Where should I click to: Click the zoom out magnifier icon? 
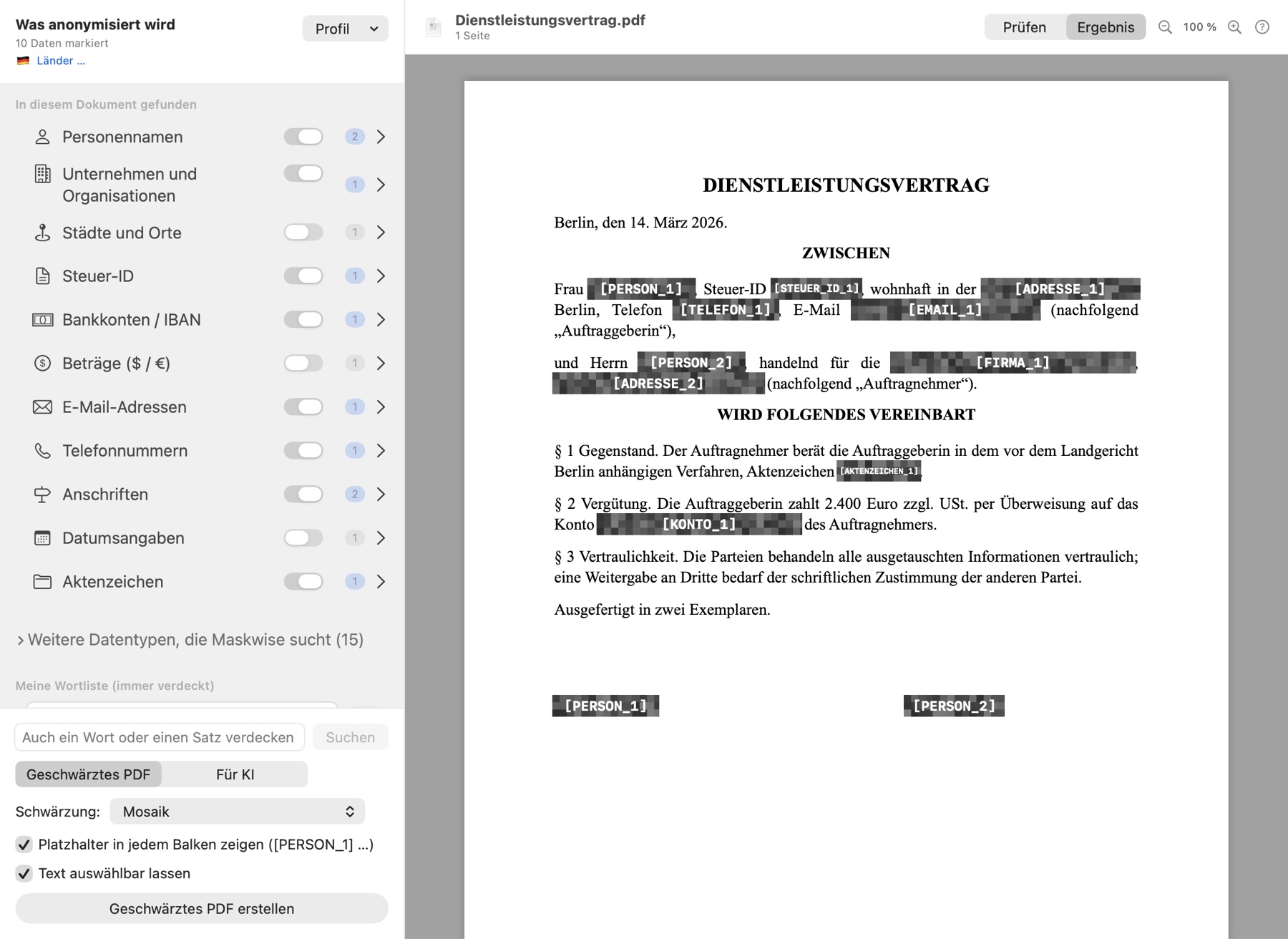[x=1165, y=27]
